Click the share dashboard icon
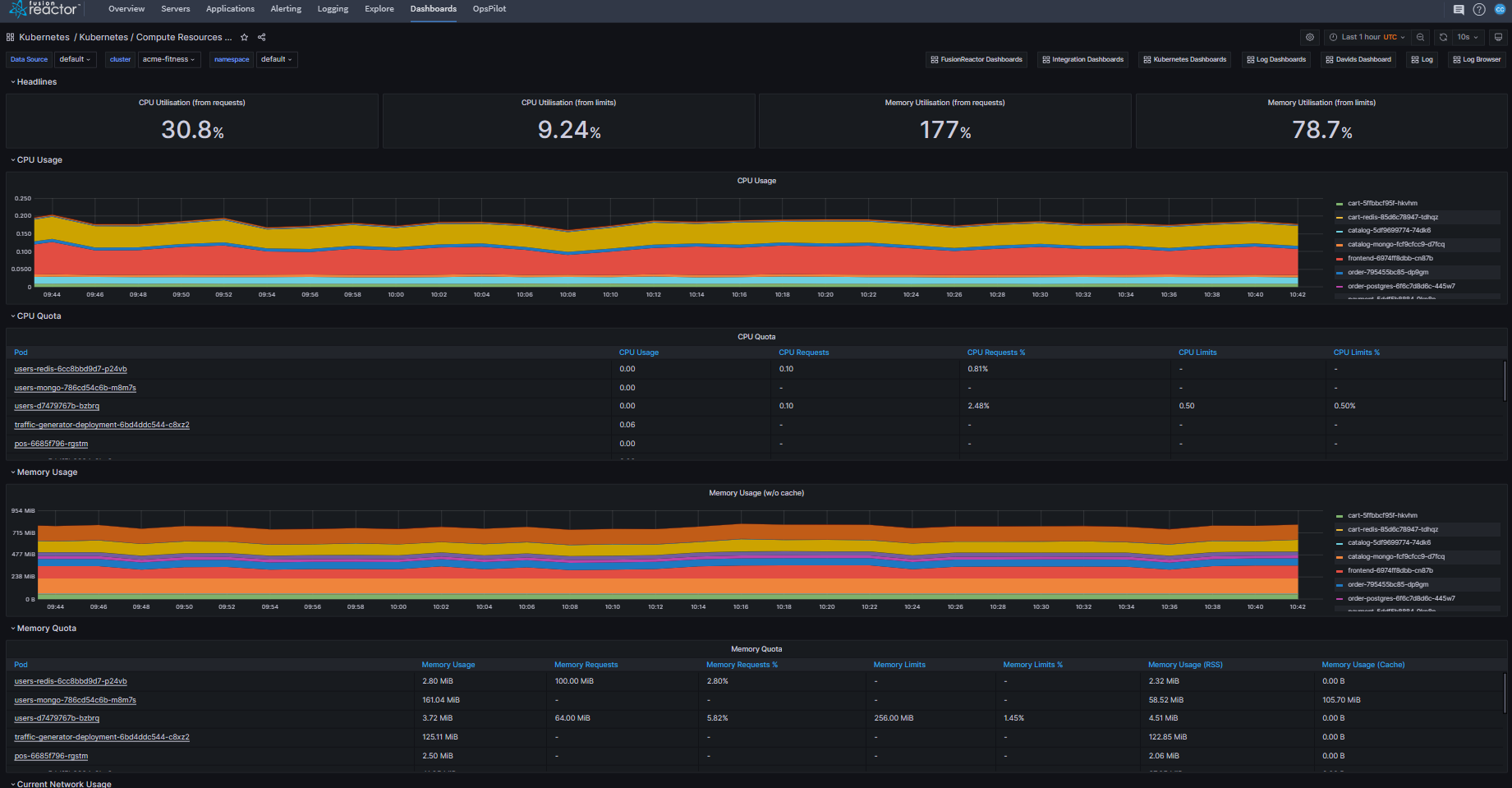Viewport: 1512px width, 788px height. 262,37
